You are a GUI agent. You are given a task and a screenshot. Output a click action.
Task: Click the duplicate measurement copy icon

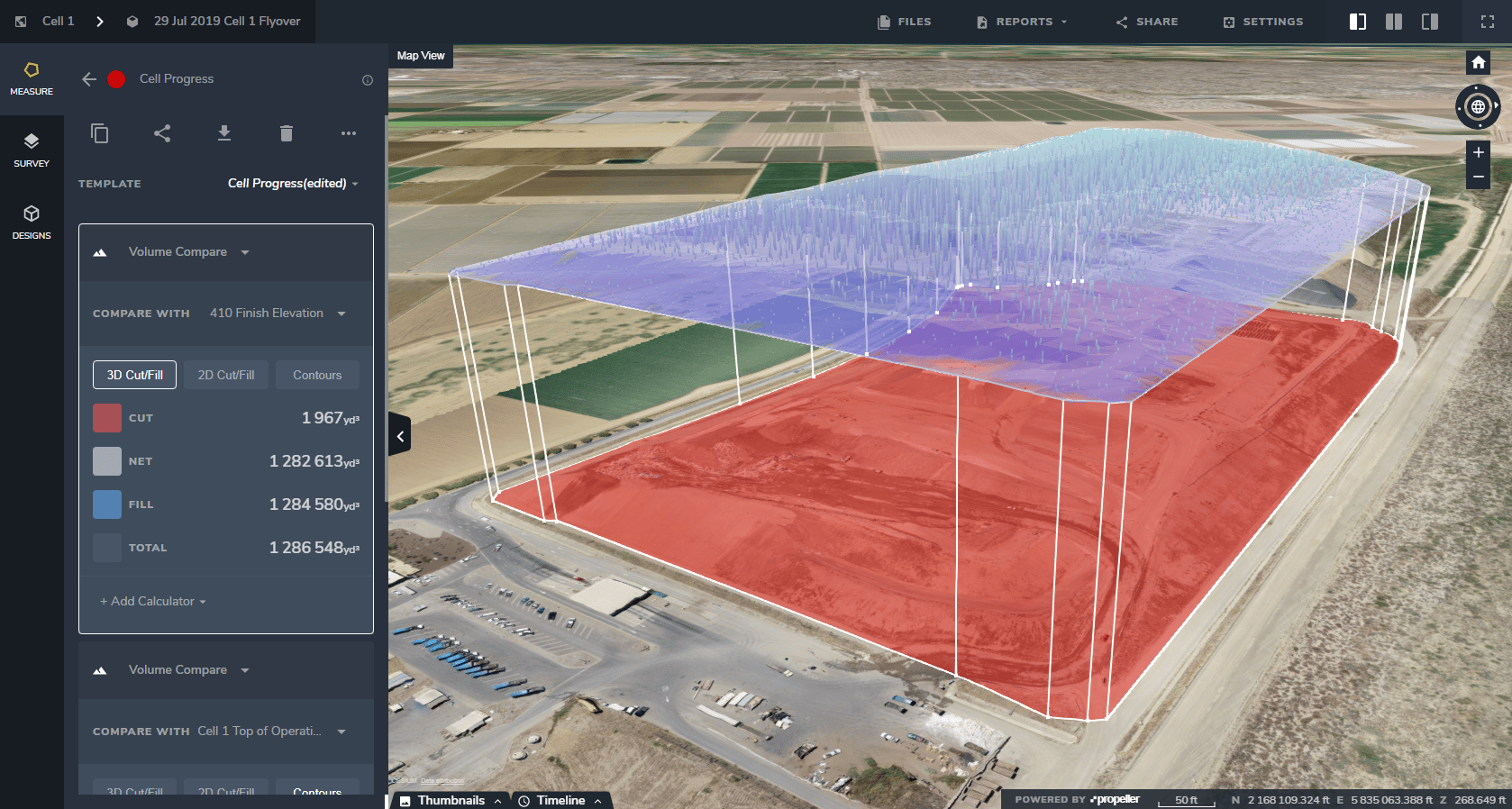coord(100,134)
